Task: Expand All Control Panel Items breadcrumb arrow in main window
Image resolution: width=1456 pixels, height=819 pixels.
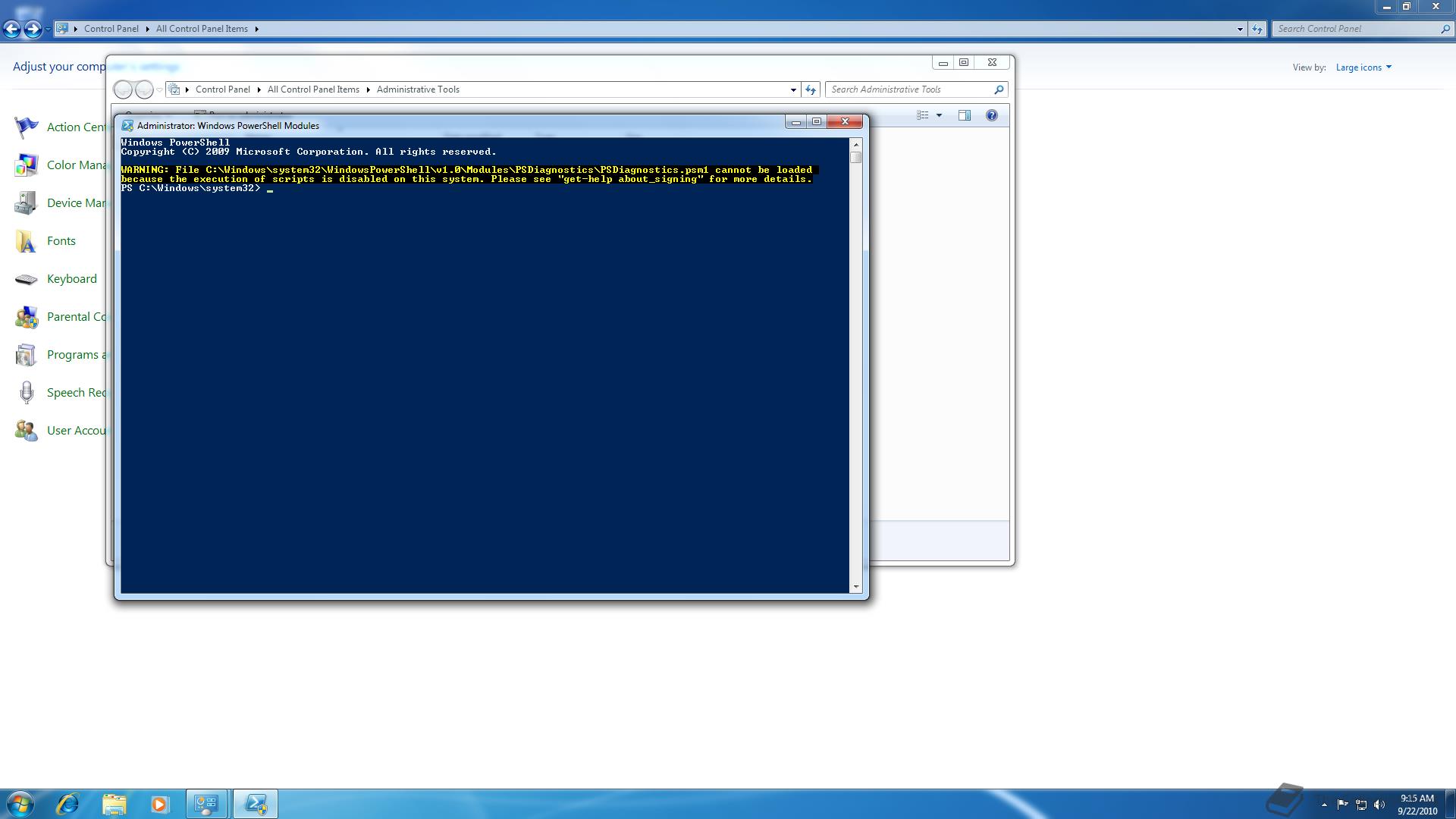Action: coord(256,29)
